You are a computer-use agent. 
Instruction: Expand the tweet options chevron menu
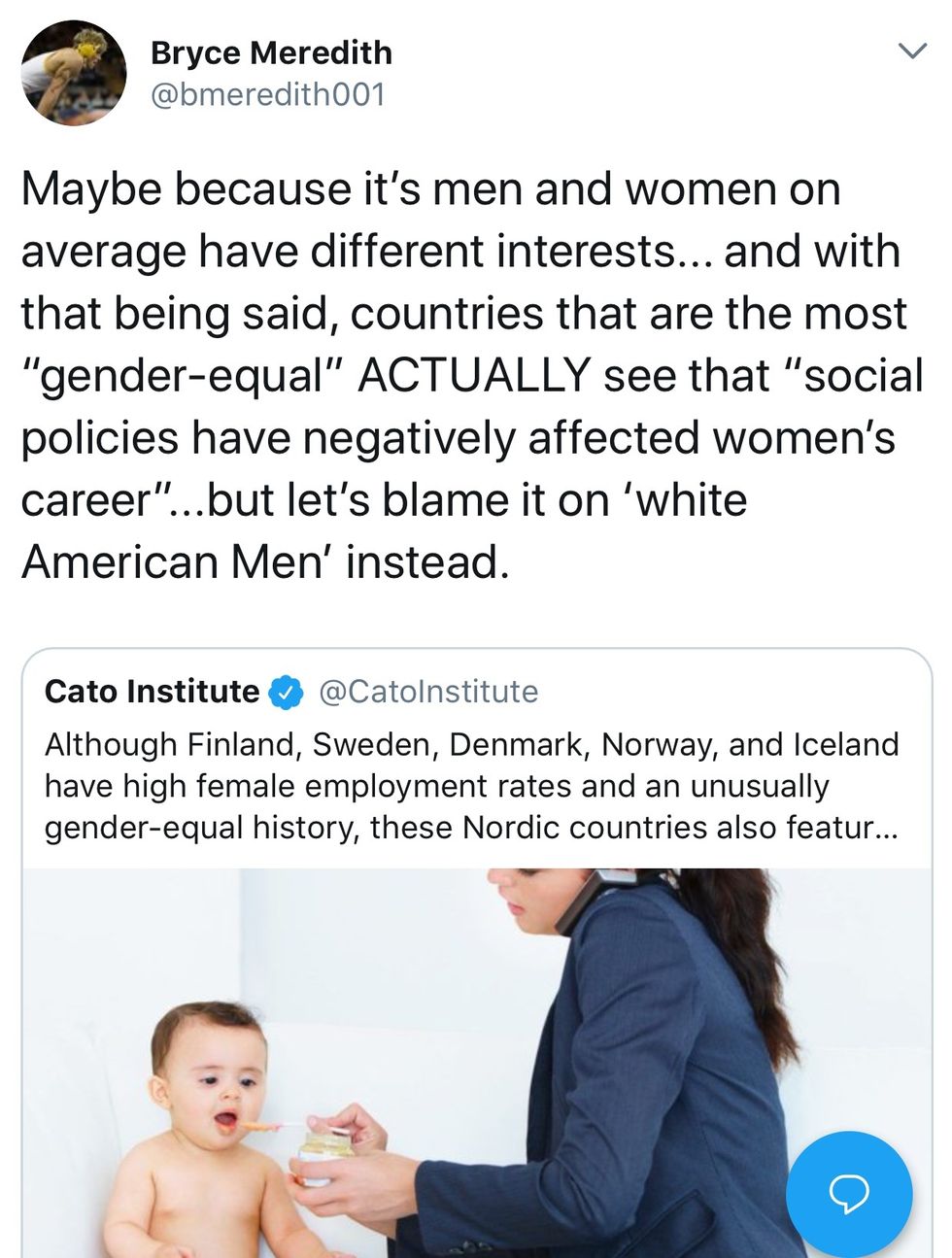[x=911, y=51]
